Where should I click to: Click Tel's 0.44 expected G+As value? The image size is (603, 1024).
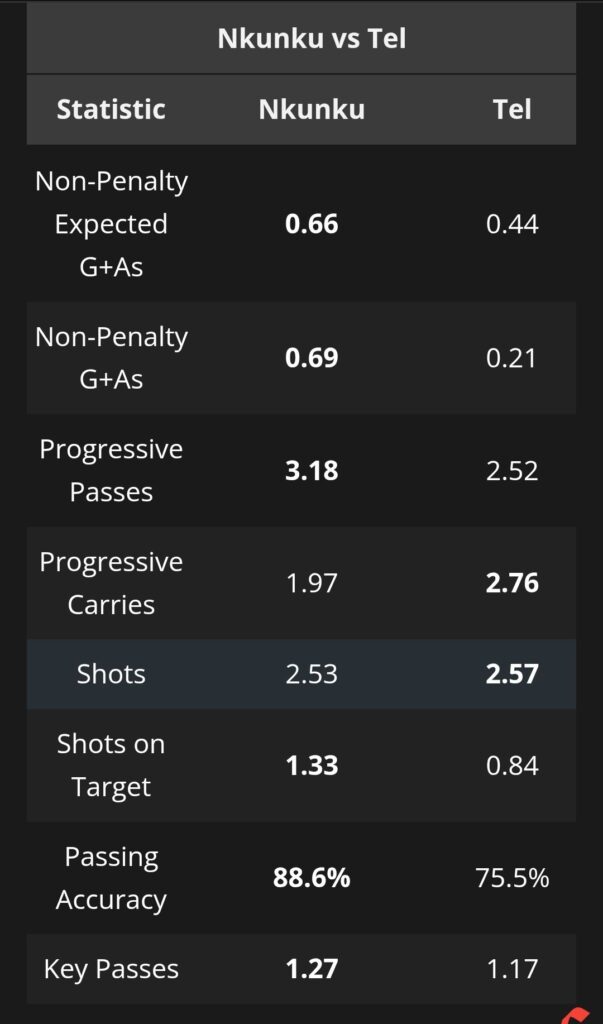[512, 224]
